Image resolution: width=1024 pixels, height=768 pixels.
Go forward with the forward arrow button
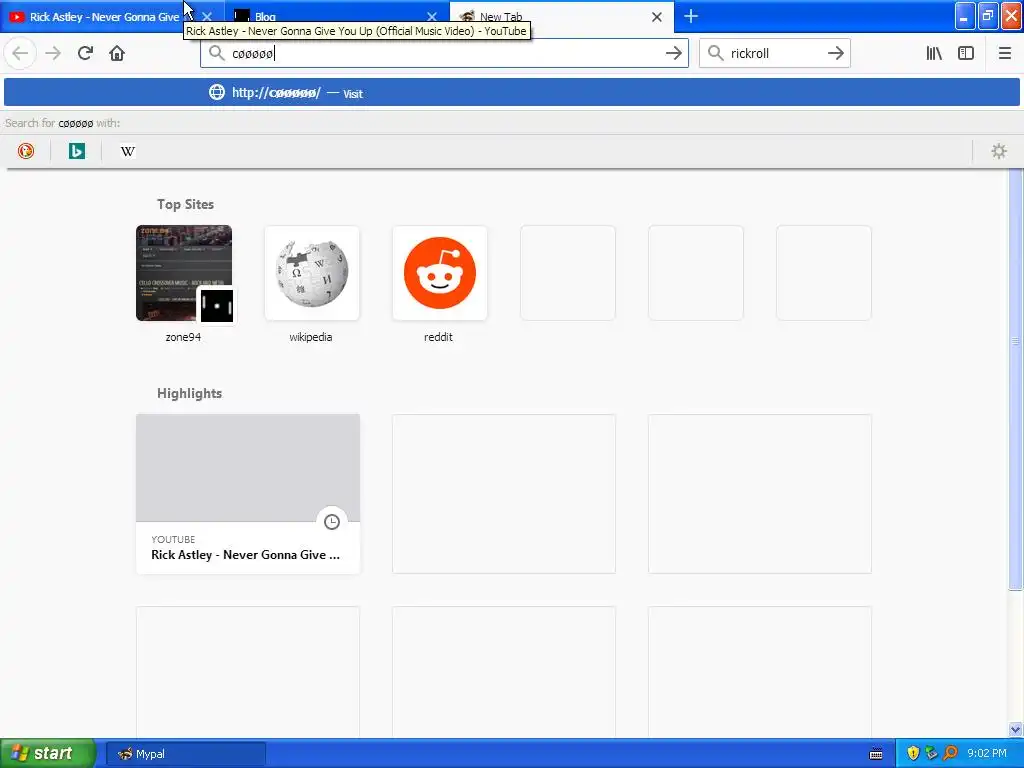(x=53, y=53)
